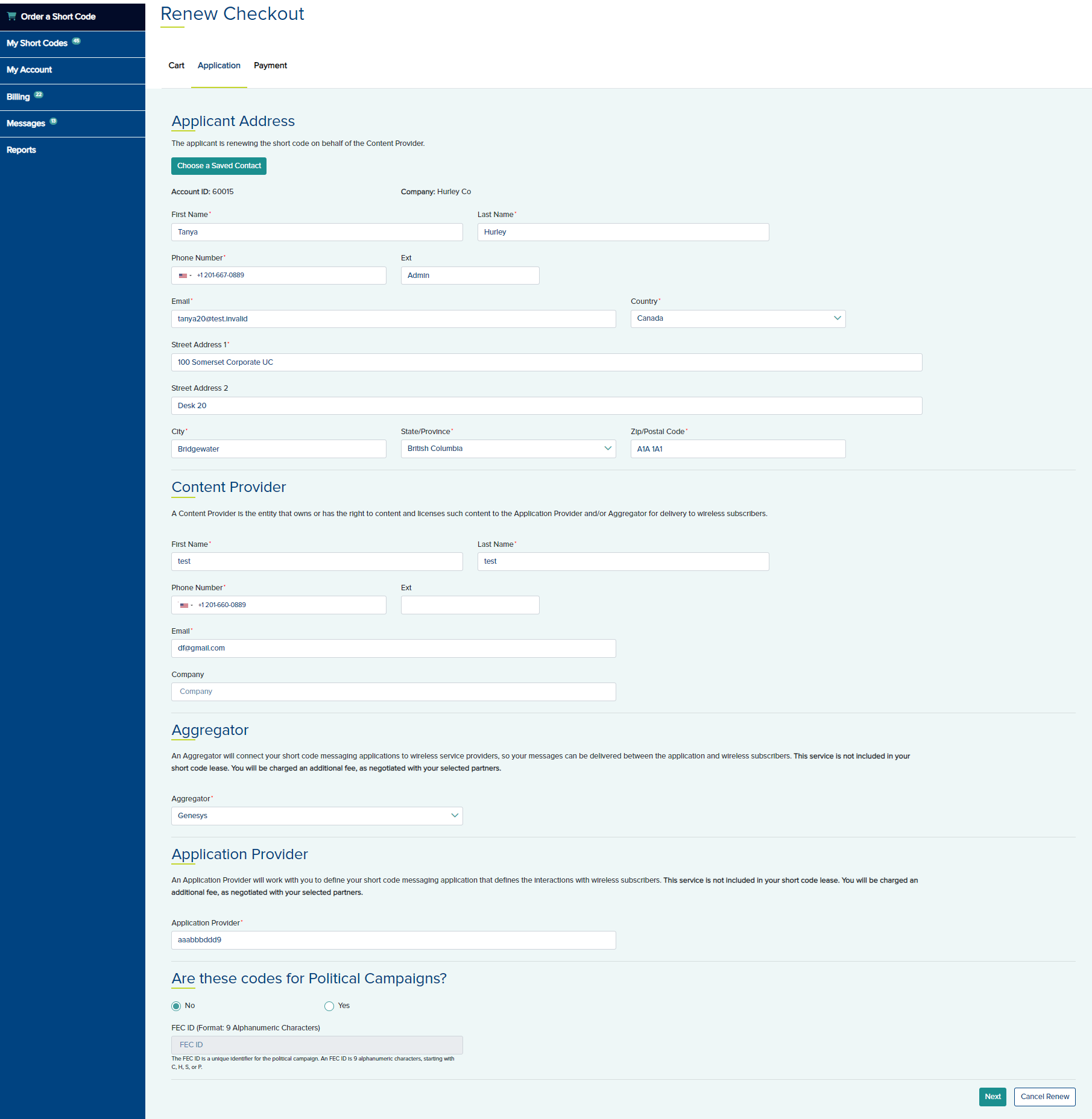The image size is (1092, 1119).
Task: Click the Application Provider text field
Action: coord(393,940)
